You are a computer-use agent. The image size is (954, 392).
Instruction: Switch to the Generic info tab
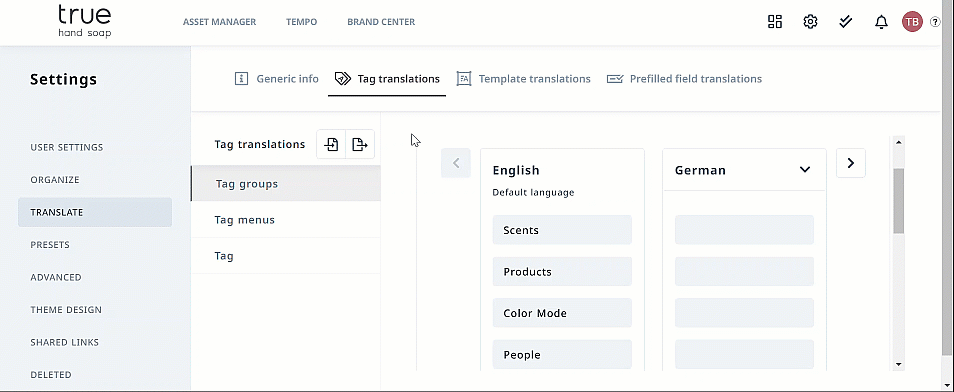pos(277,79)
